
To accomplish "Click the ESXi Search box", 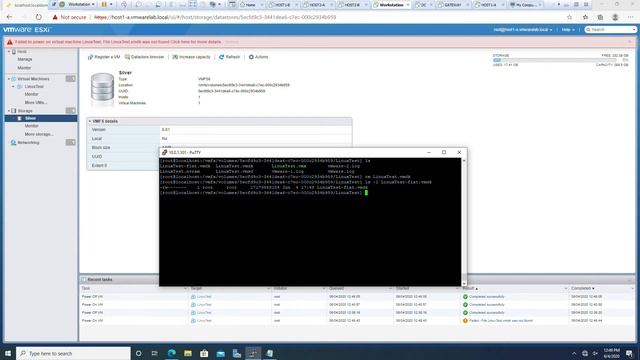I will click(x=610, y=30).
